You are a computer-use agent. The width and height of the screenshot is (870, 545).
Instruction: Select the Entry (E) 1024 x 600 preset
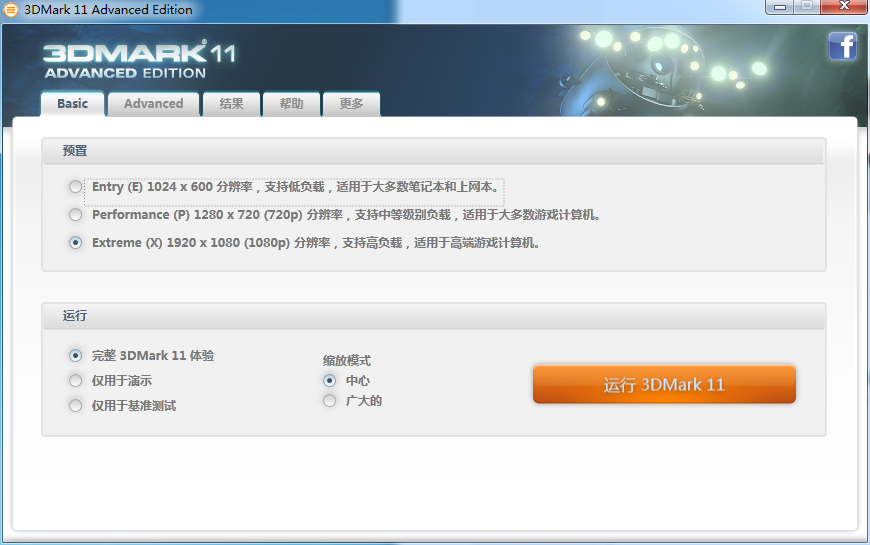click(75, 186)
